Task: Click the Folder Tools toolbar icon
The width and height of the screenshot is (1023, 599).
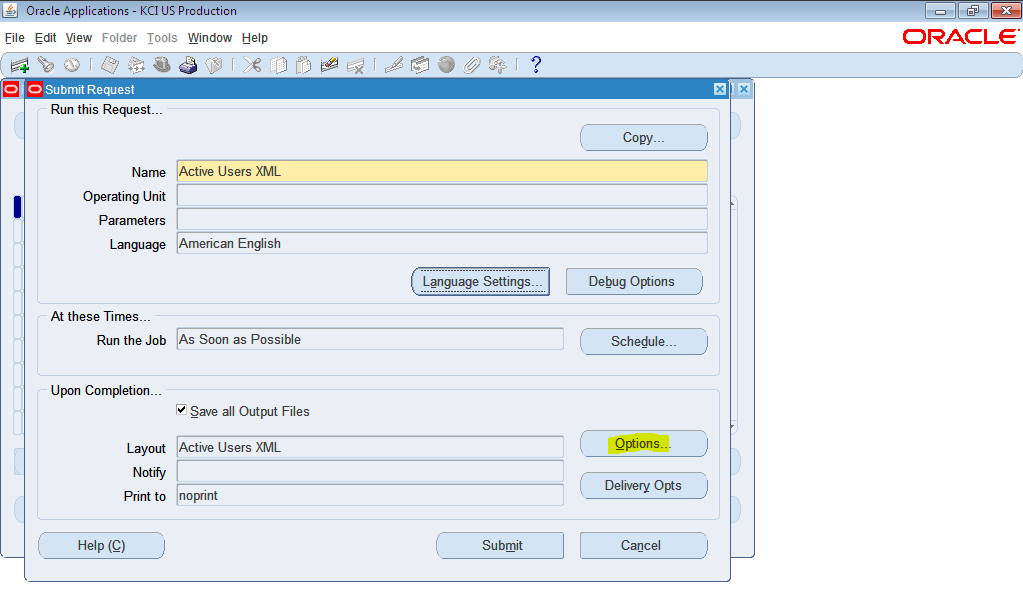Action: [x=498, y=65]
